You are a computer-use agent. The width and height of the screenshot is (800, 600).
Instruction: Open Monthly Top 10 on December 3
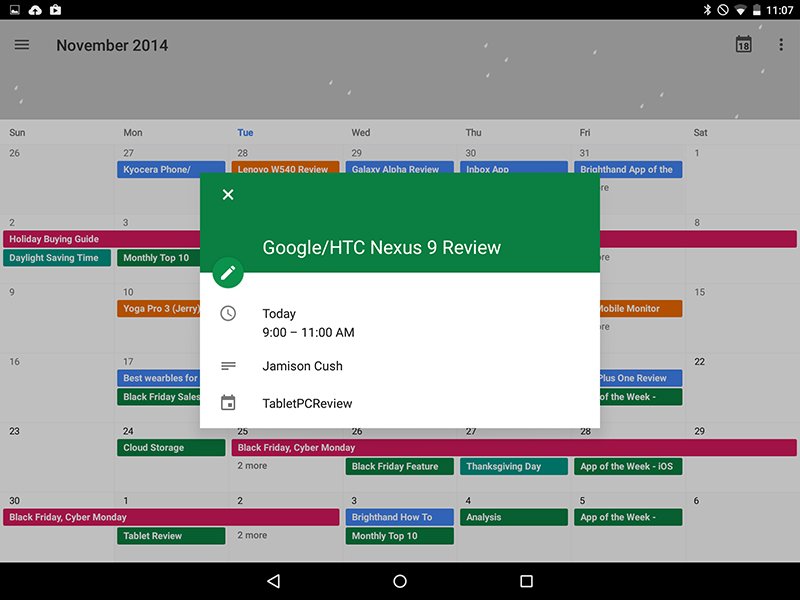click(399, 536)
